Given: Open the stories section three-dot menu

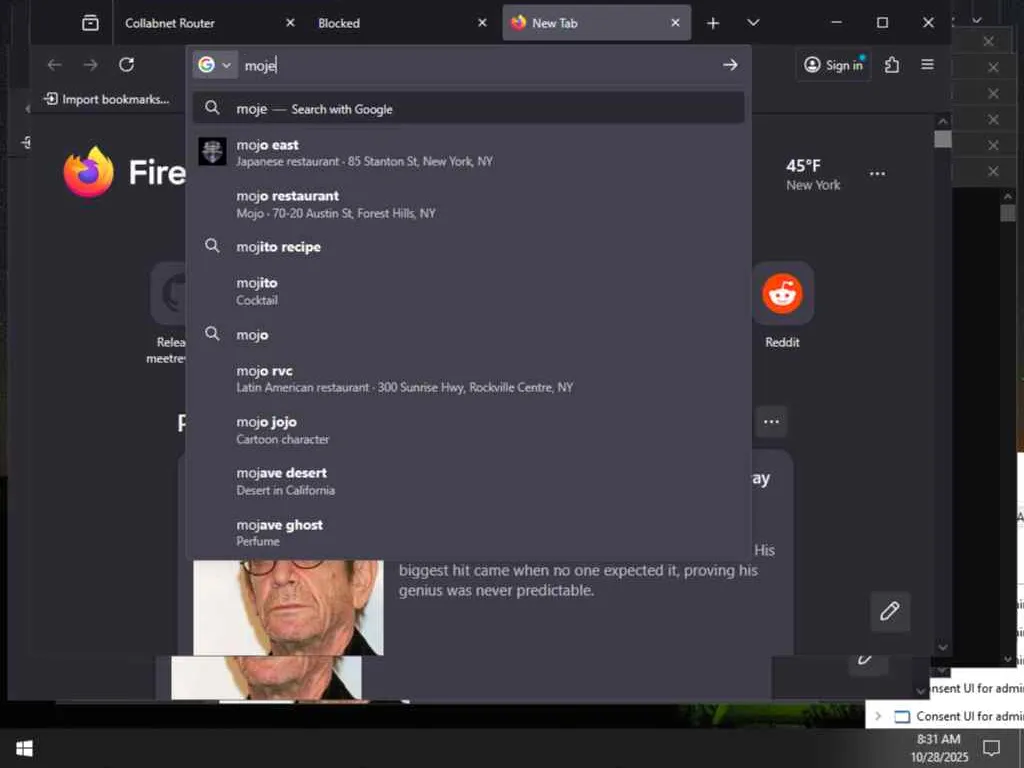Looking at the screenshot, I should click(771, 421).
